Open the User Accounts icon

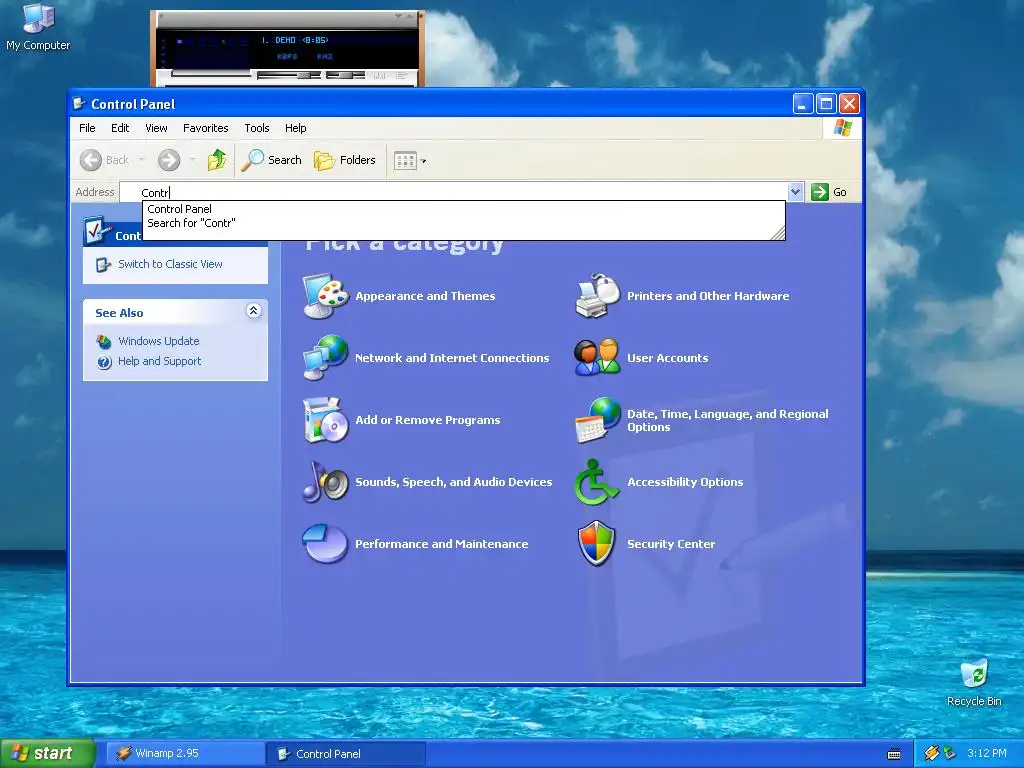point(598,357)
